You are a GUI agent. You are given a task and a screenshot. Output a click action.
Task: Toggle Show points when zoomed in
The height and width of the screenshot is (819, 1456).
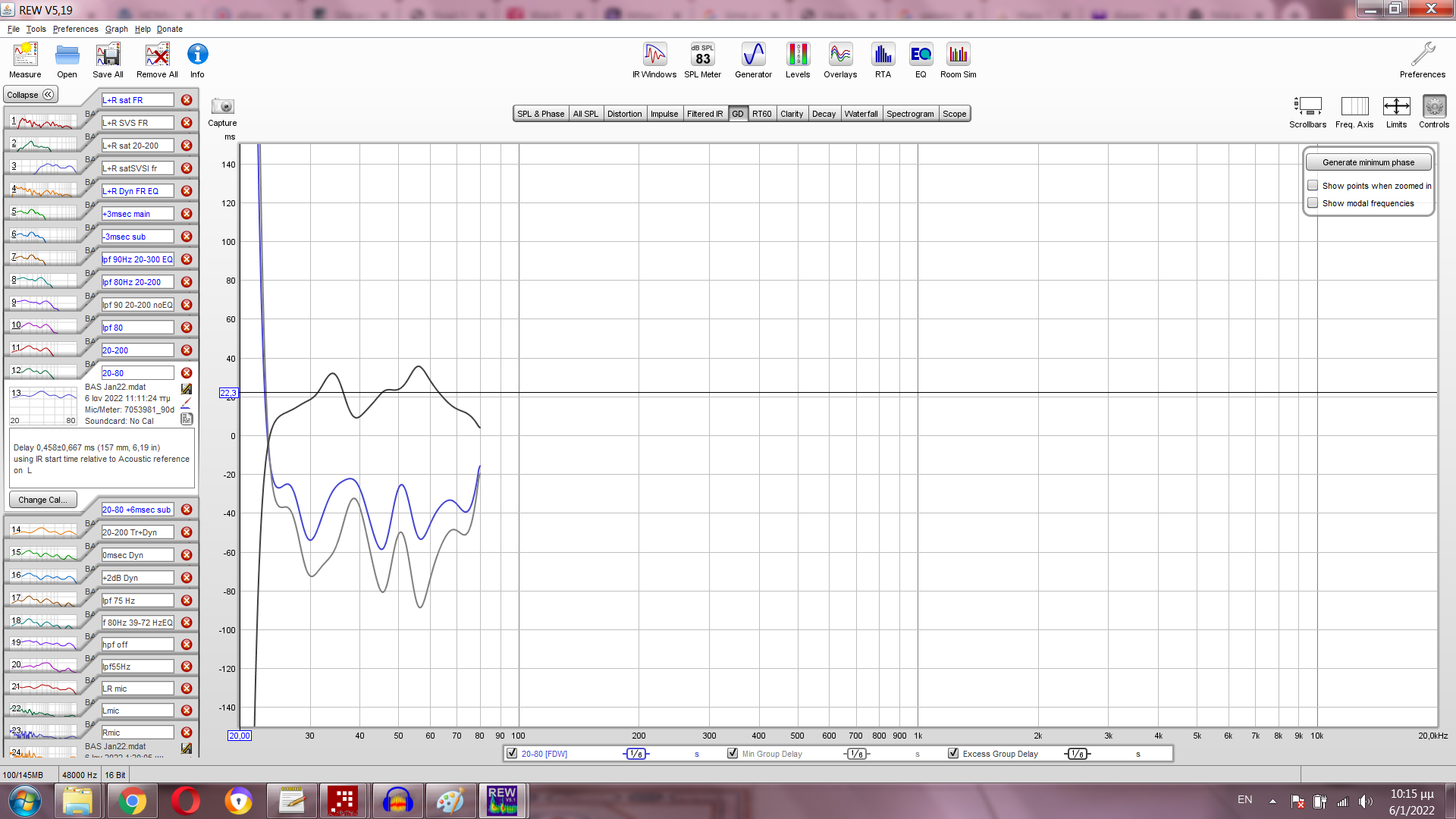point(1313,186)
